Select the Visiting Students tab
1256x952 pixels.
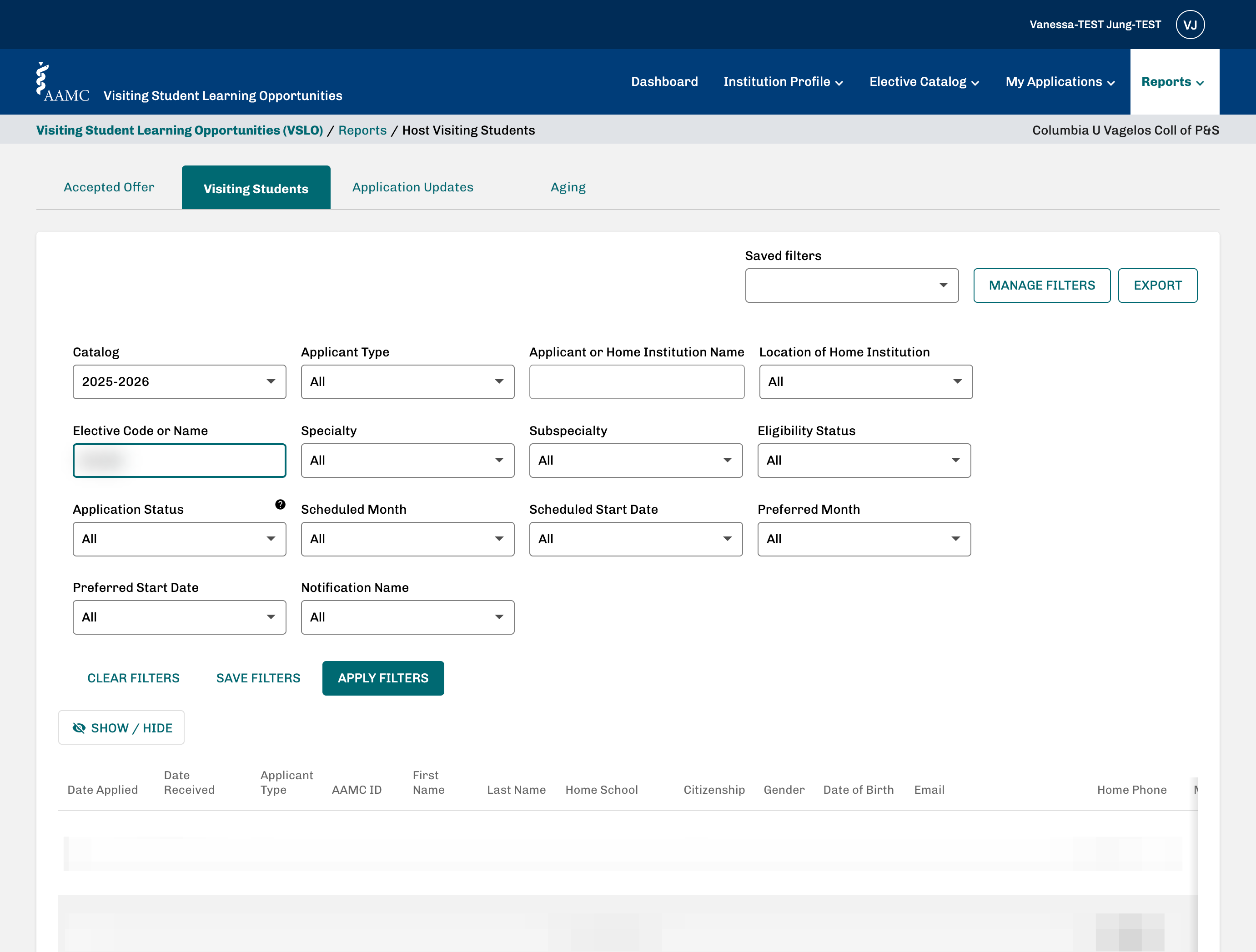pos(256,187)
